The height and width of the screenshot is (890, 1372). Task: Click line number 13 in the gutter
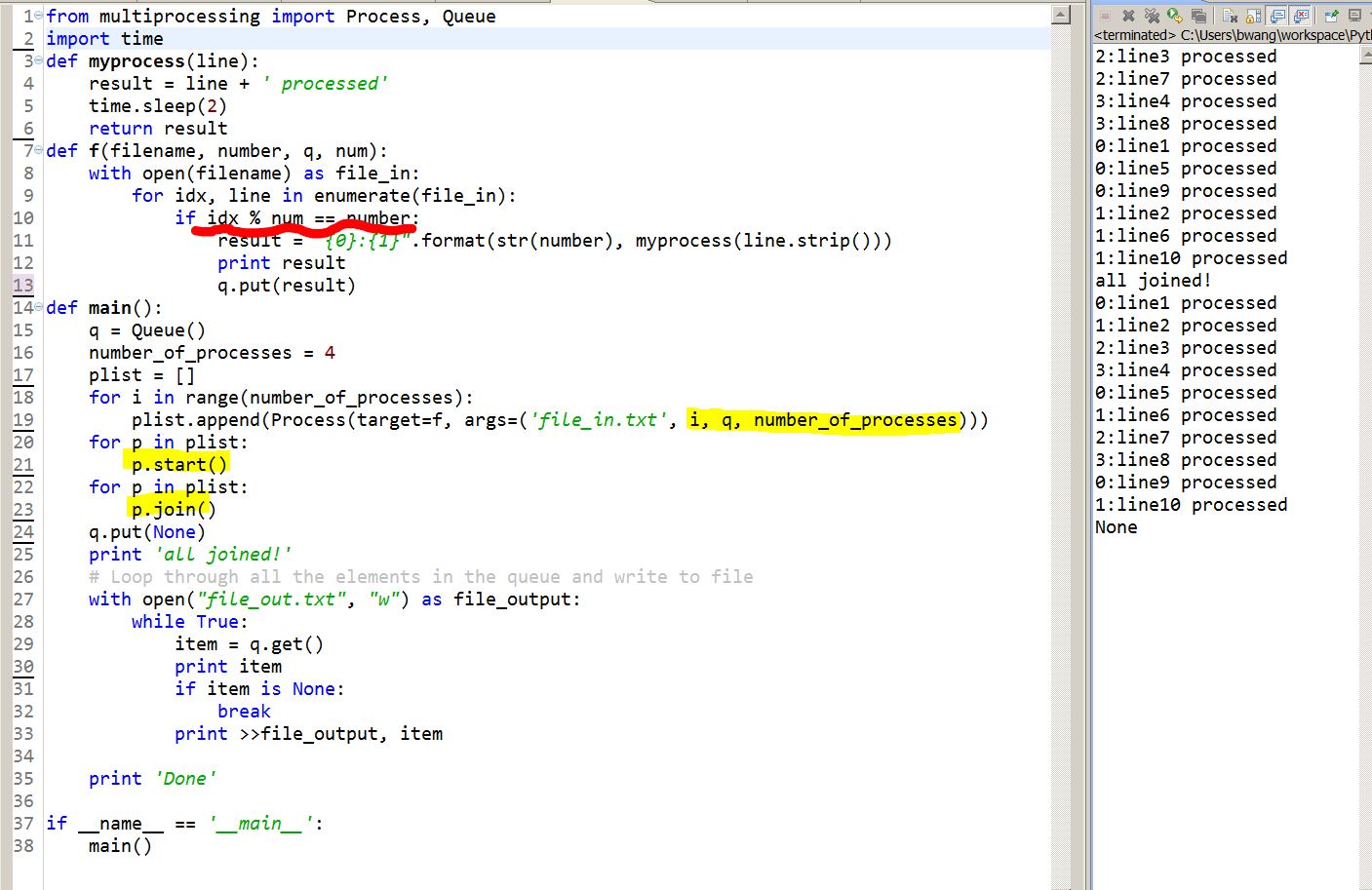point(23,286)
